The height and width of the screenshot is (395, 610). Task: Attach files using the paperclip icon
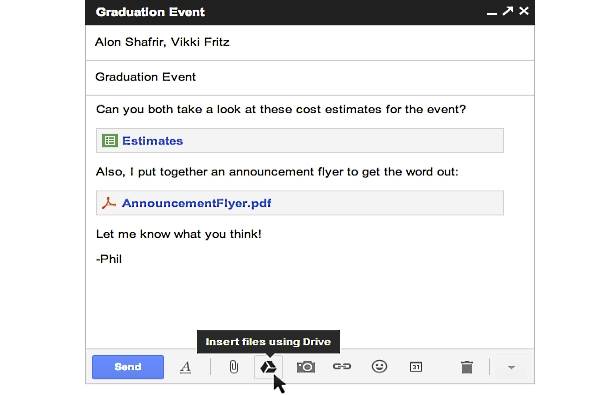coord(233,367)
